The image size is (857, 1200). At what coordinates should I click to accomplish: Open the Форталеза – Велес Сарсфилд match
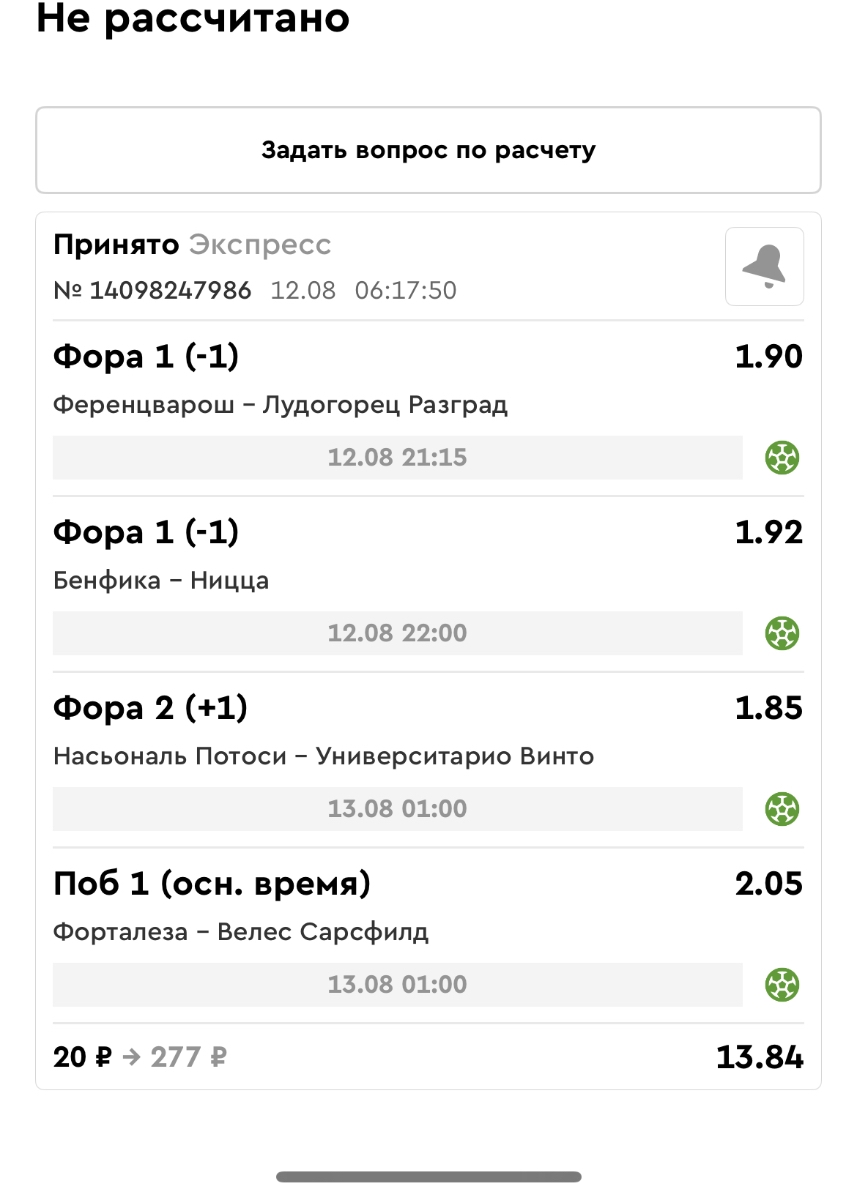click(x=240, y=932)
